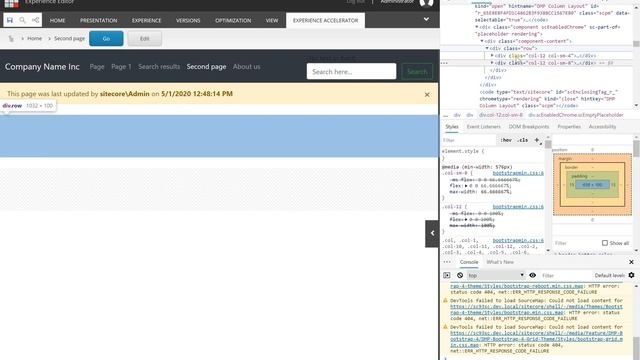640x360 pixels.
Task: Open the console settings gear
Action: pos(631,276)
